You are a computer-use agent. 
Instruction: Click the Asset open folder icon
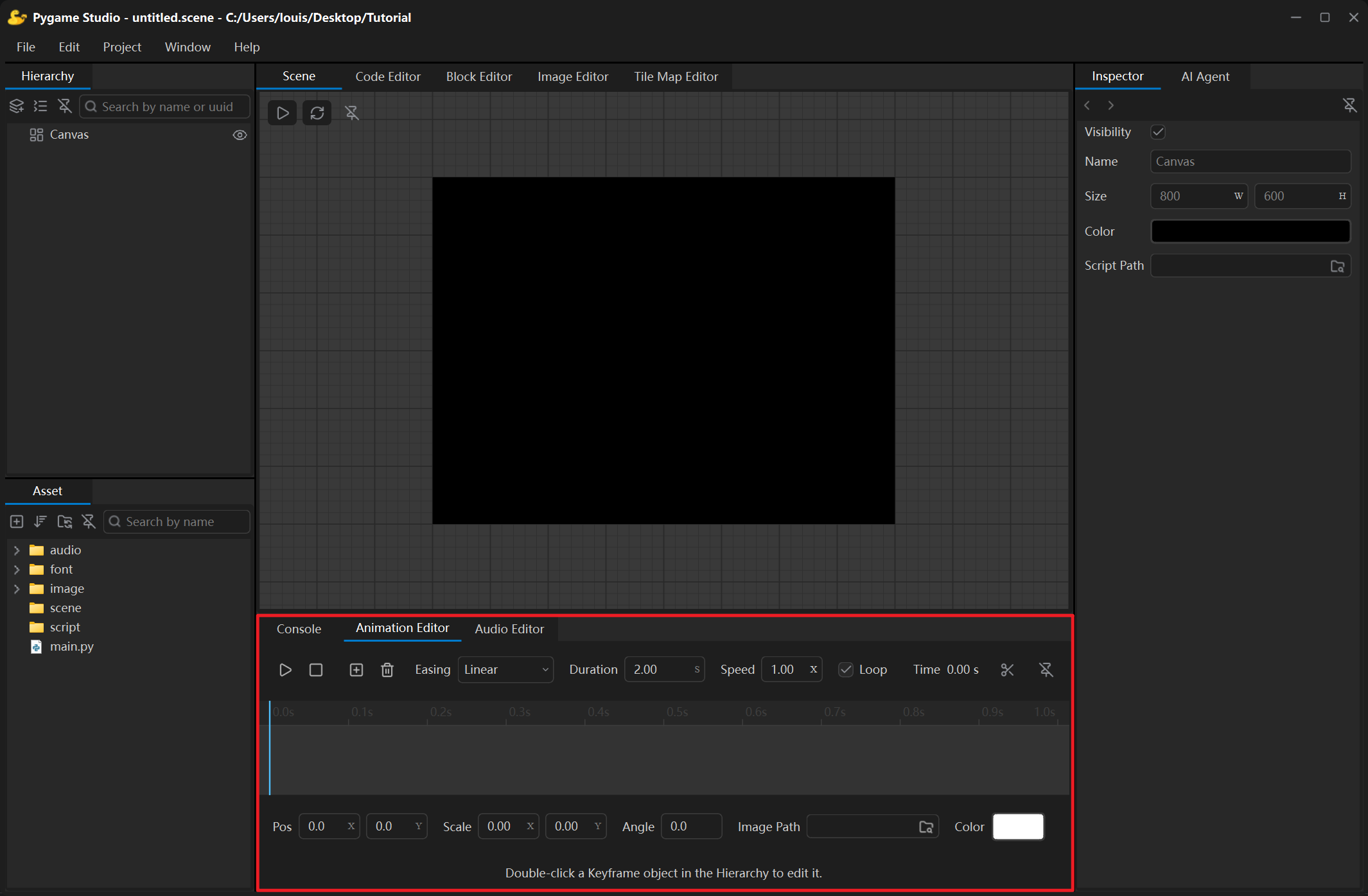click(64, 522)
